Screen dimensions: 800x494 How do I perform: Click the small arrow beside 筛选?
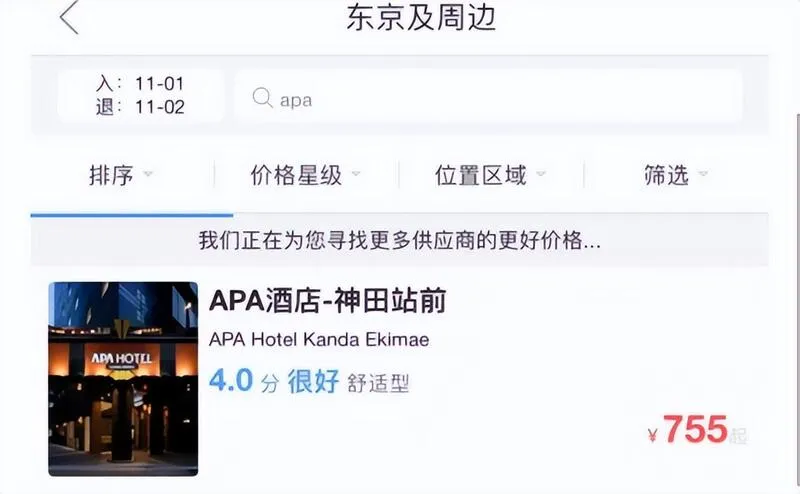(703, 174)
